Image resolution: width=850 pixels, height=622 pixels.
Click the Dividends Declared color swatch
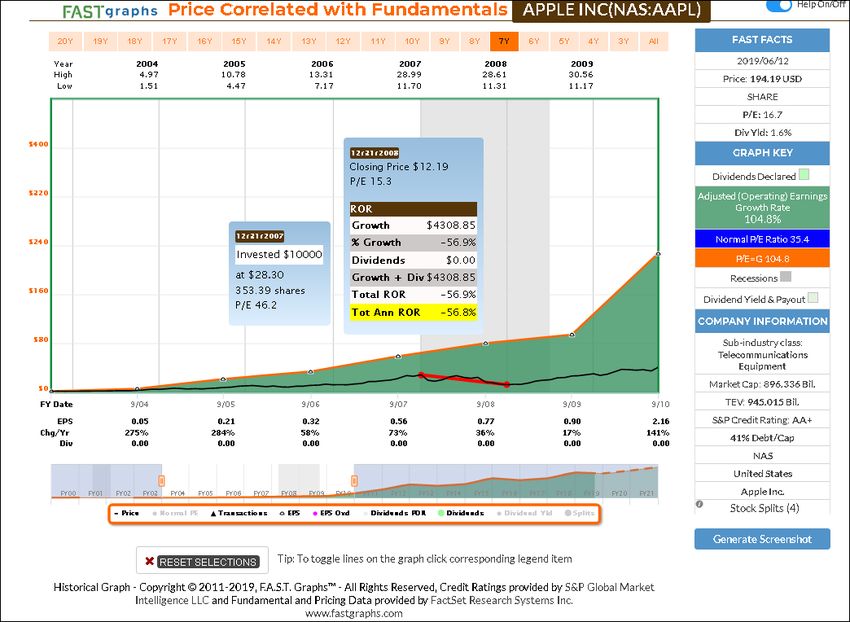804,175
